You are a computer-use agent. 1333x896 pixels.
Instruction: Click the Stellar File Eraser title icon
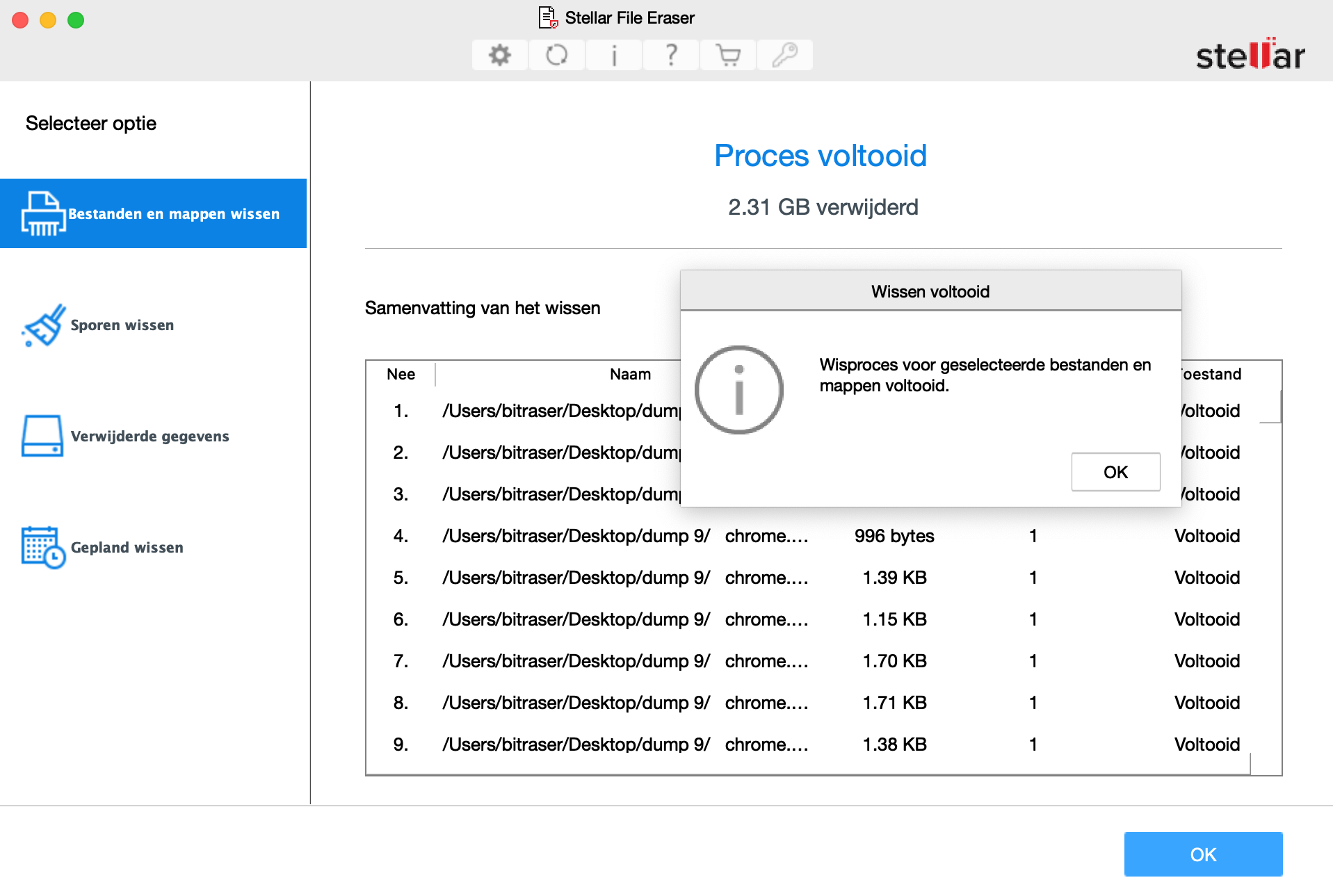pos(548,17)
